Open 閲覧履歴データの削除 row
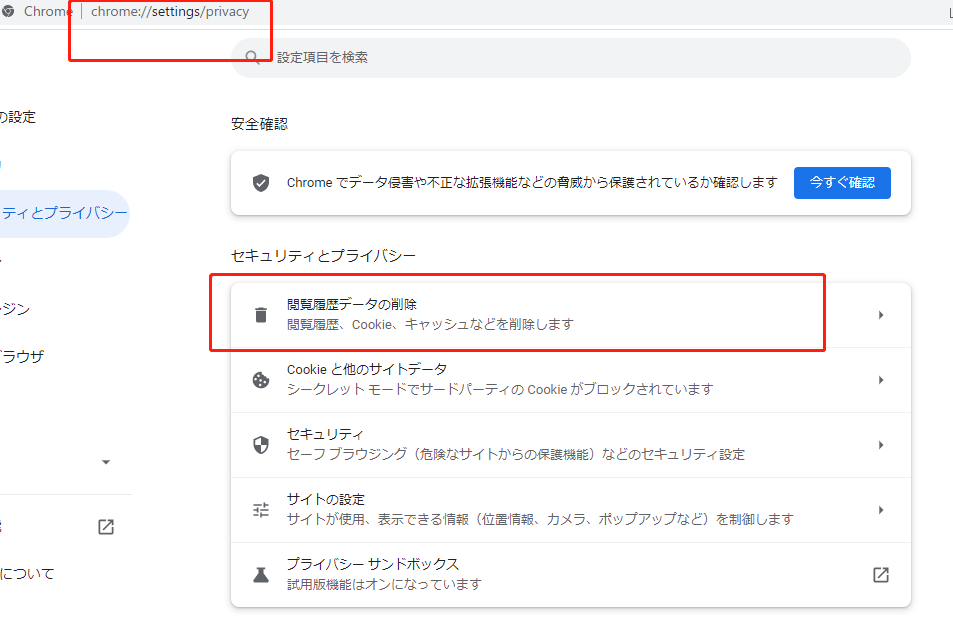 (x=570, y=315)
